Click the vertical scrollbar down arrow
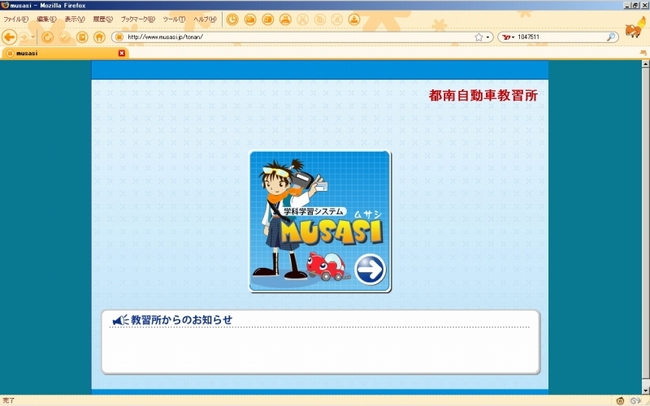The height and width of the screenshot is (406, 650). (645, 390)
